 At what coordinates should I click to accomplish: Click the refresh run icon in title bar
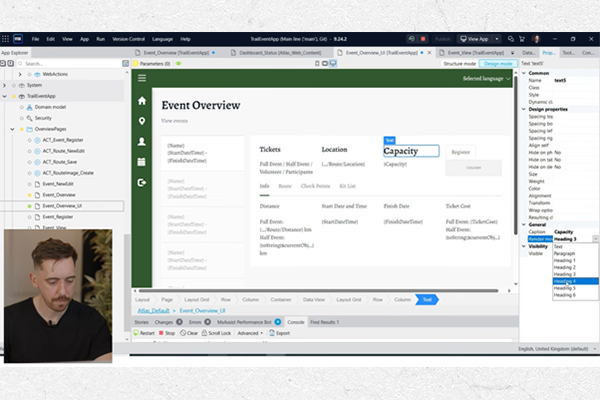pyautogui.click(x=411, y=39)
